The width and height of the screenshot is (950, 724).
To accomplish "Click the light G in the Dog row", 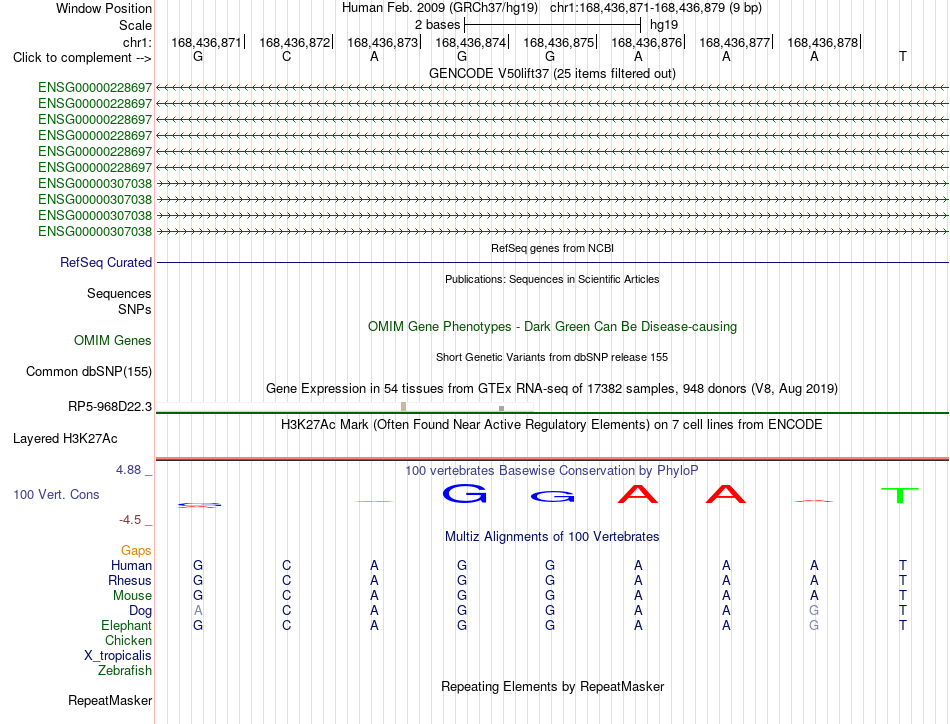I will click(x=814, y=610).
